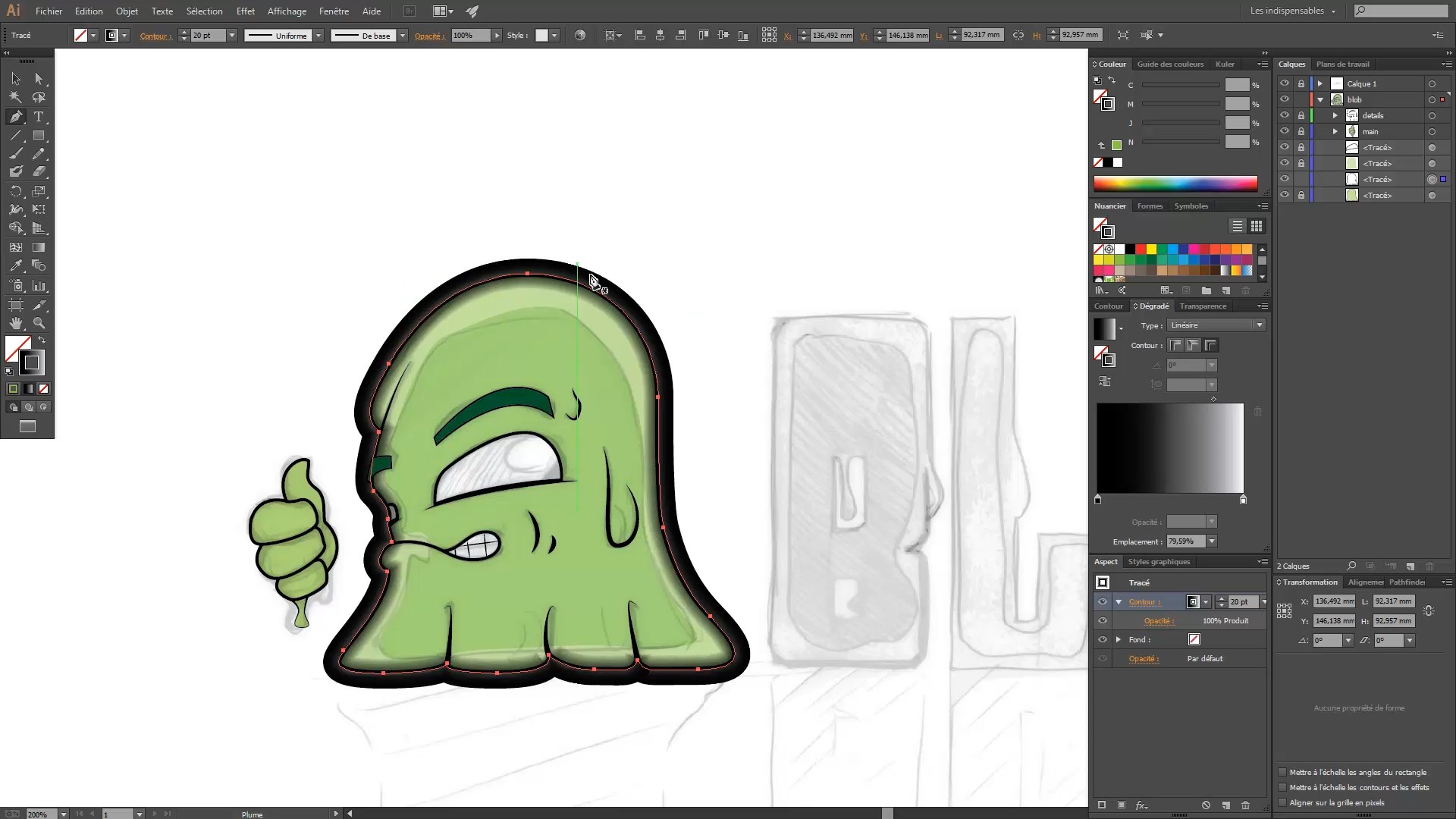Image resolution: width=1456 pixels, height=819 pixels.
Task: Open the Effet menu
Action: 246,11
